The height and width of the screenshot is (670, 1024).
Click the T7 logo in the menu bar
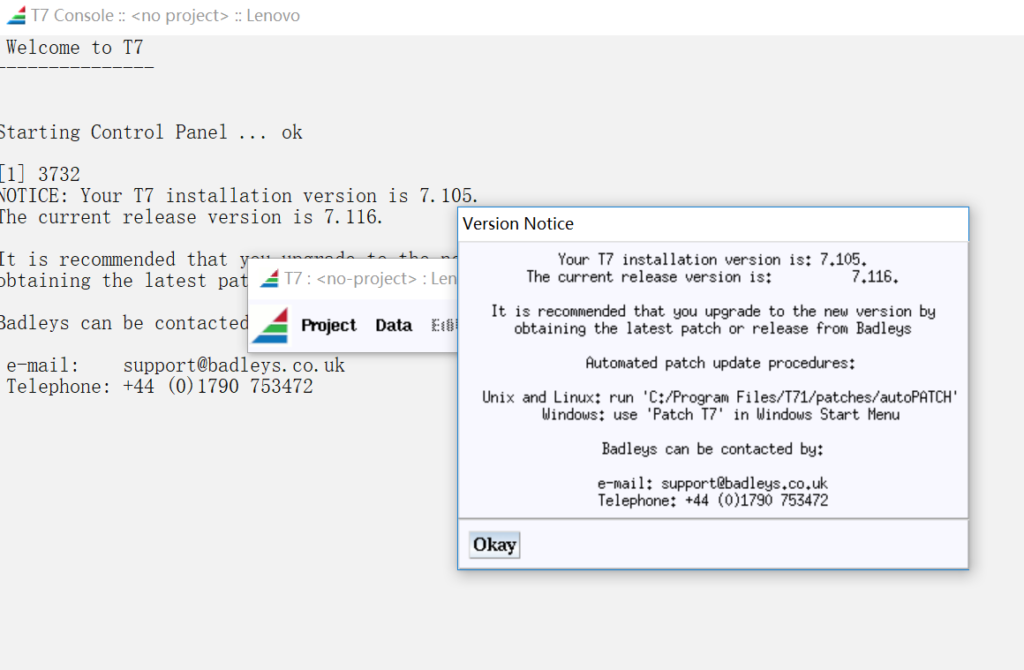[x=270, y=325]
